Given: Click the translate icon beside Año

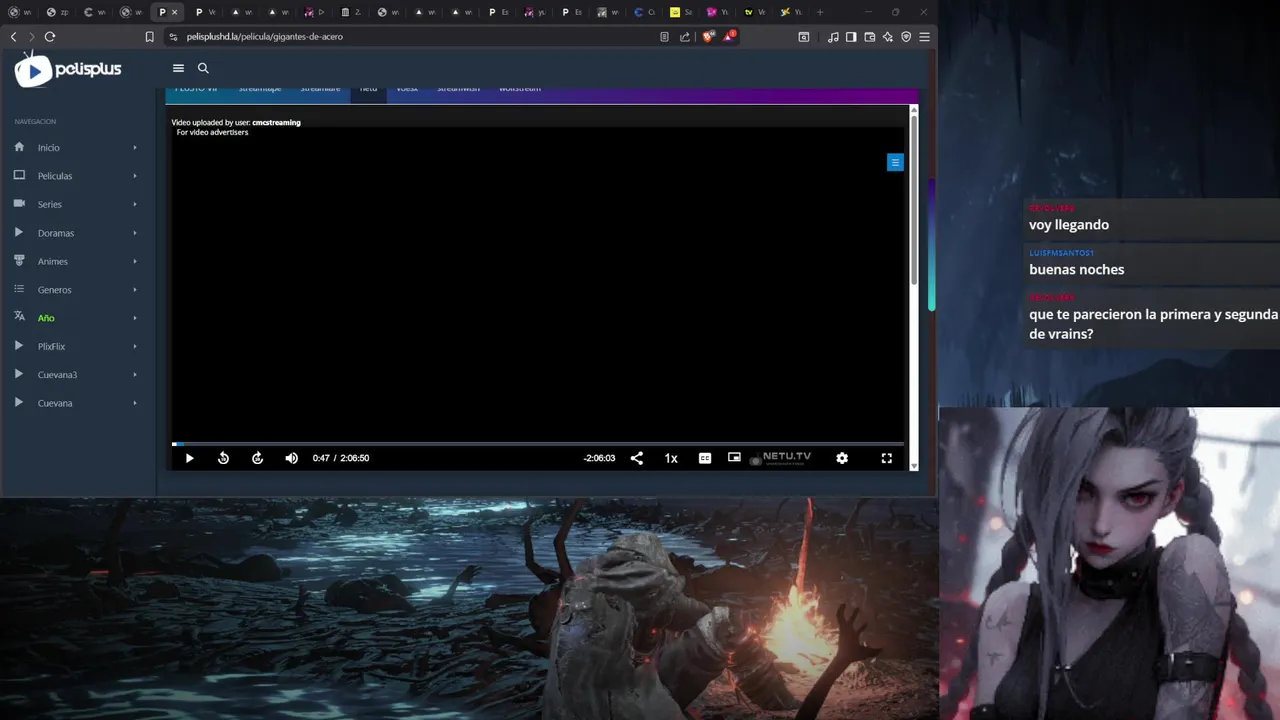Looking at the screenshot, I should click(x=19, y=317).
